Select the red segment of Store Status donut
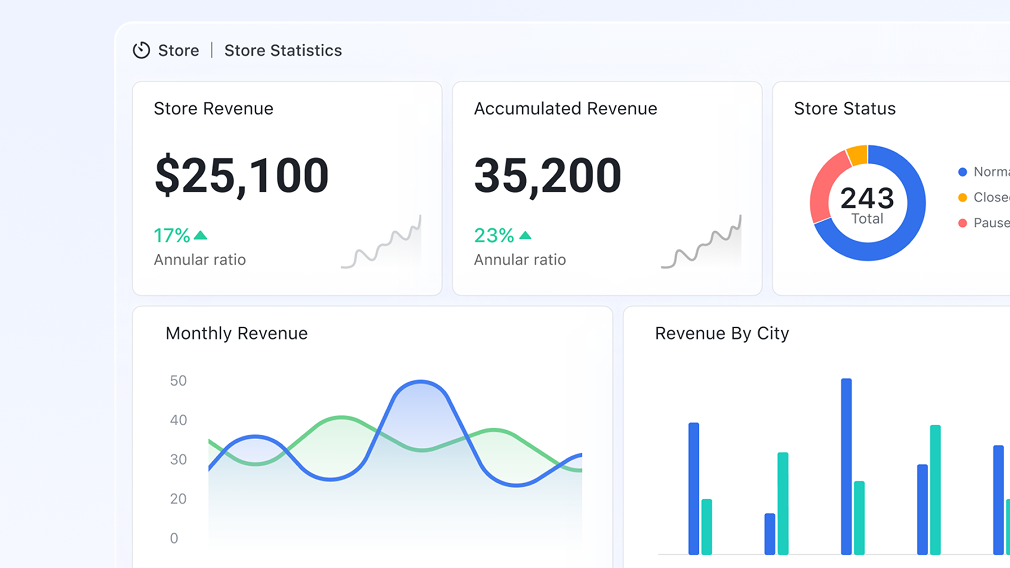Viewport: 1010px width, 568px height. [x=821, y=188]
